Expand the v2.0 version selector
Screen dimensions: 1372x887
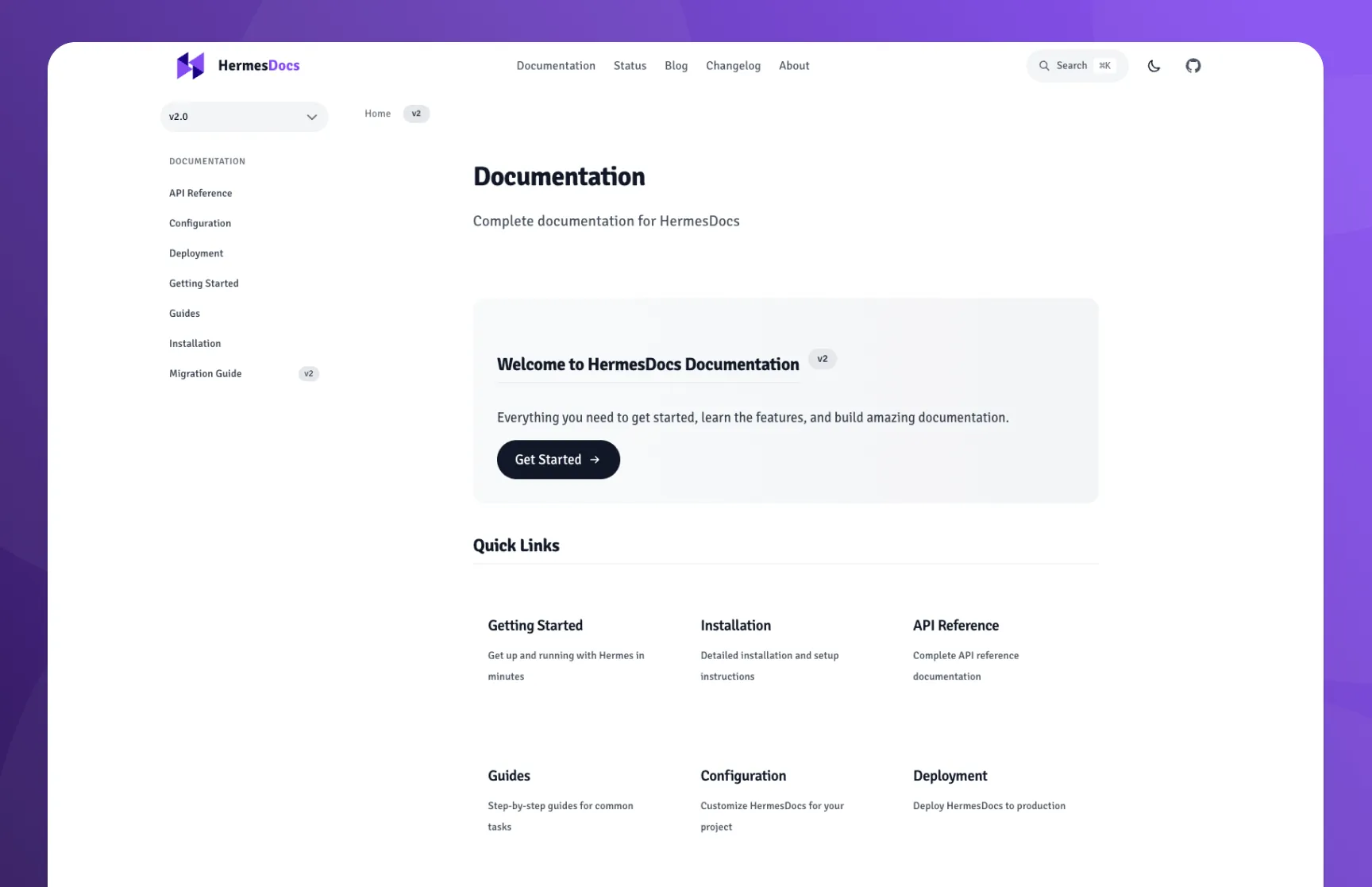[x=244, y=117]
